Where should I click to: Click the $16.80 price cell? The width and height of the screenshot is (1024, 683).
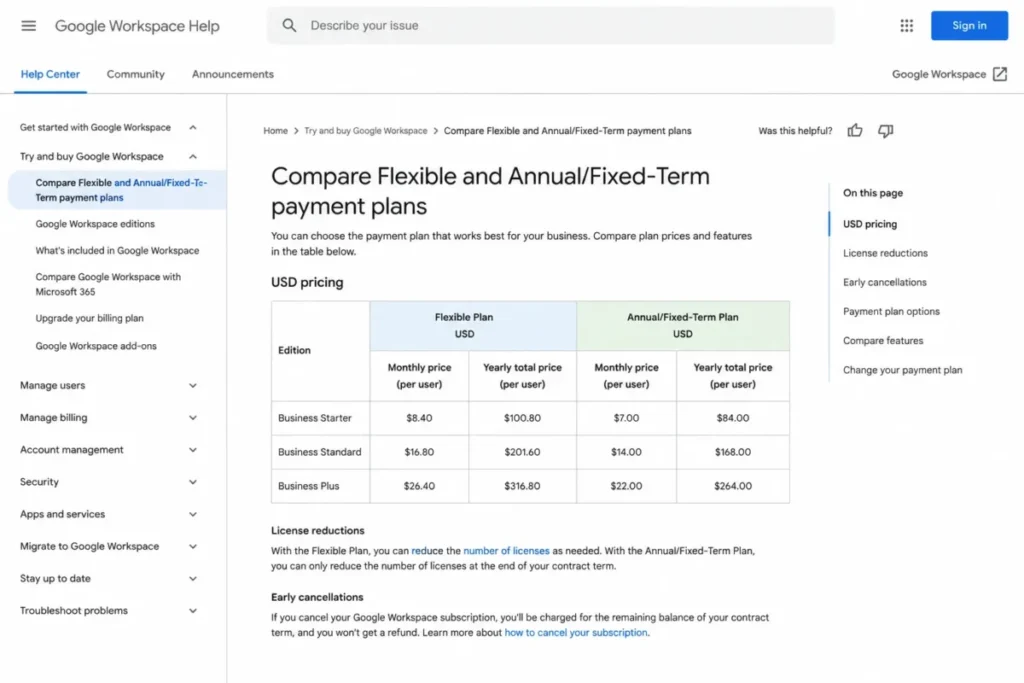419,452
